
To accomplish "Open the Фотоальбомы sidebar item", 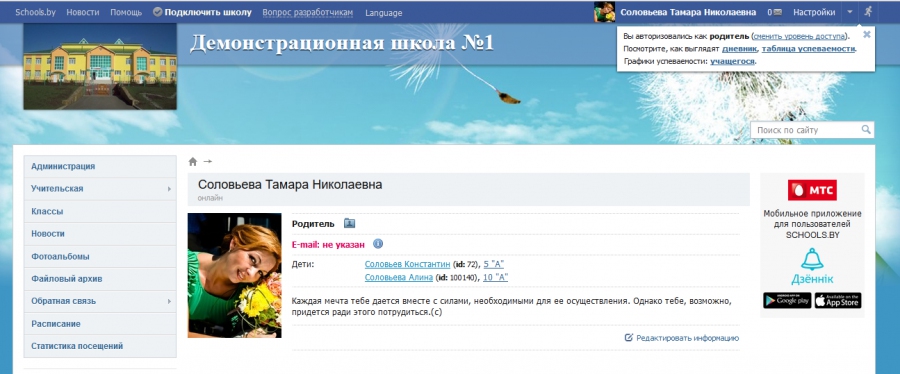I will click(x=100, y=256).
